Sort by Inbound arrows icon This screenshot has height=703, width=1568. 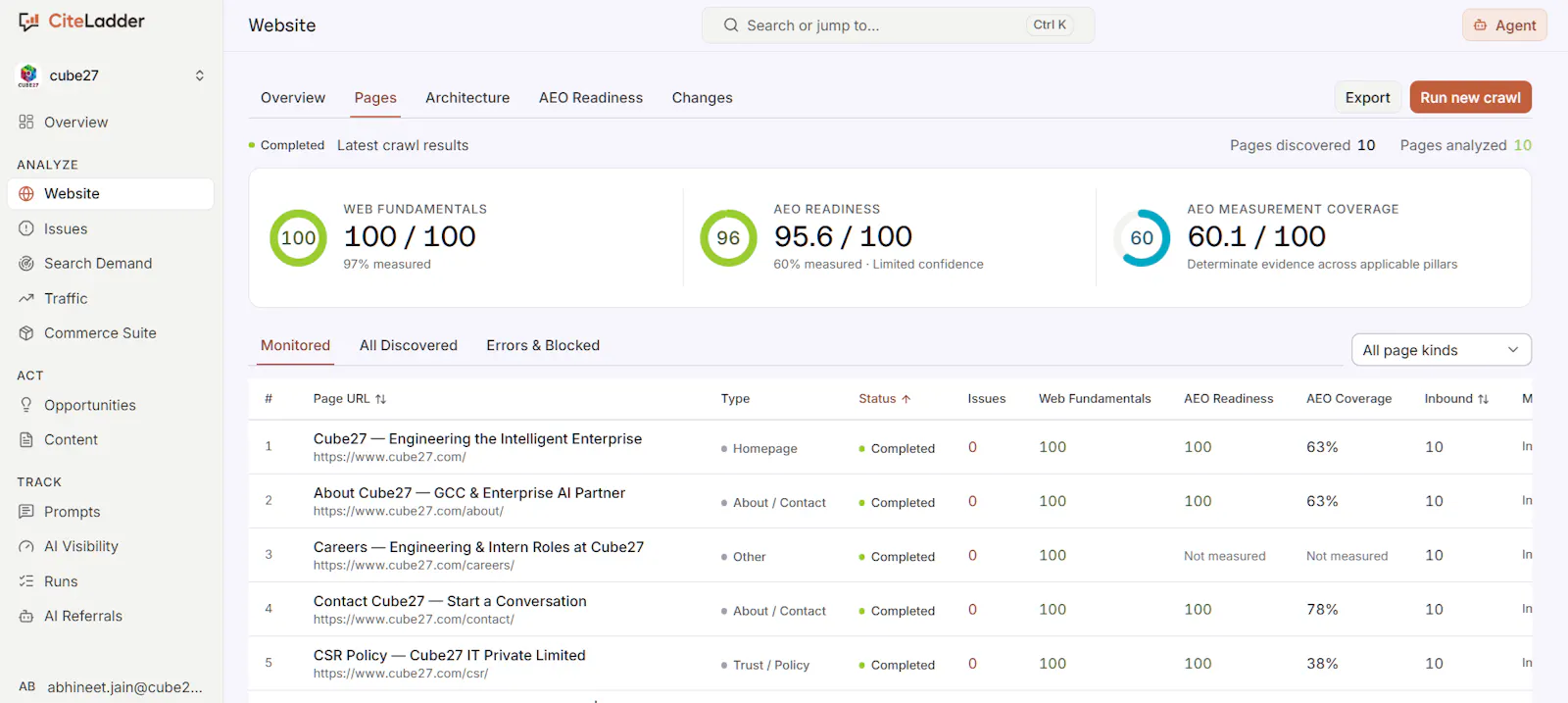point(1483,399)
